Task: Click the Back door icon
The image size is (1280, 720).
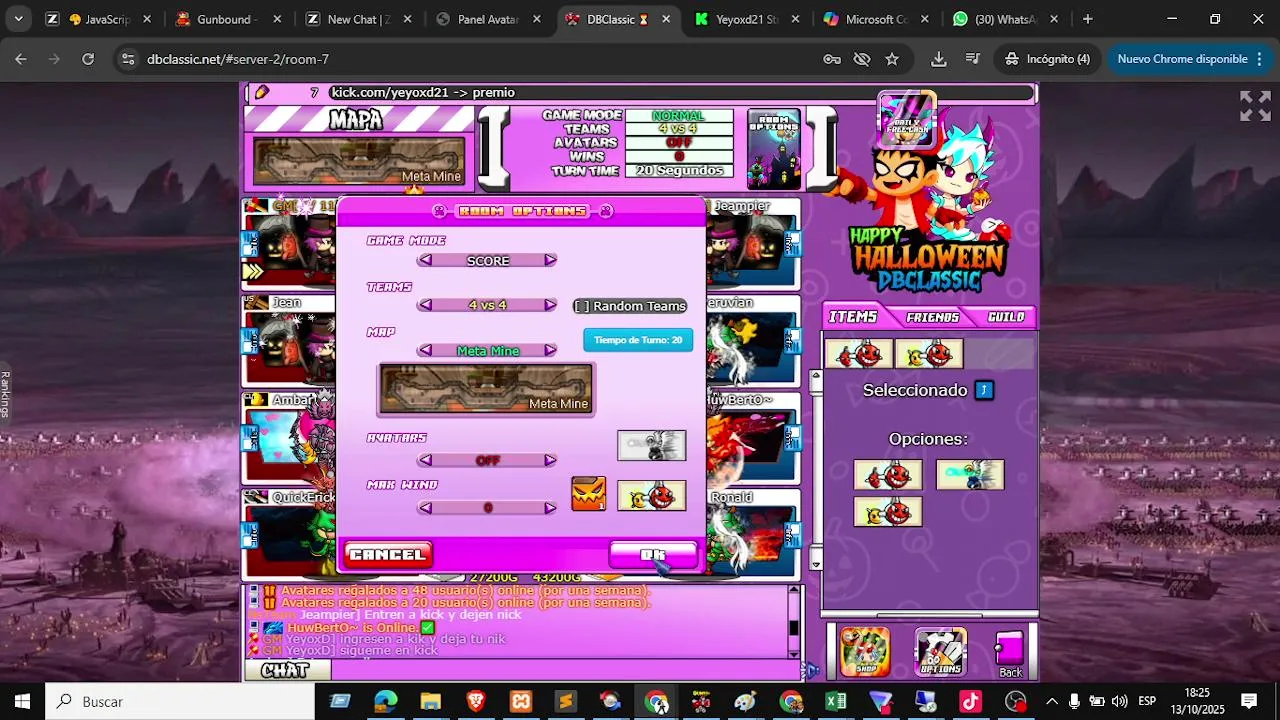Action: tap(1010, 653)
